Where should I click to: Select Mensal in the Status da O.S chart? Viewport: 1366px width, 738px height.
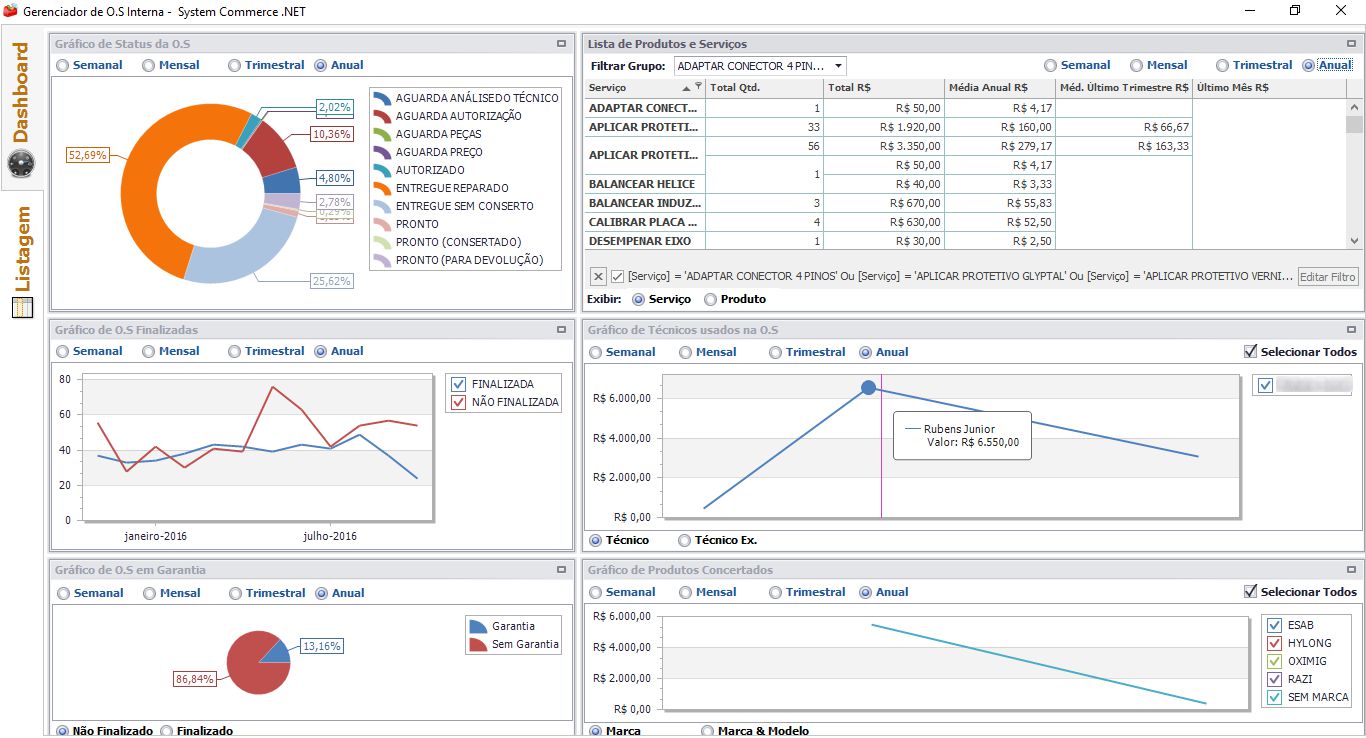point(149,65)
